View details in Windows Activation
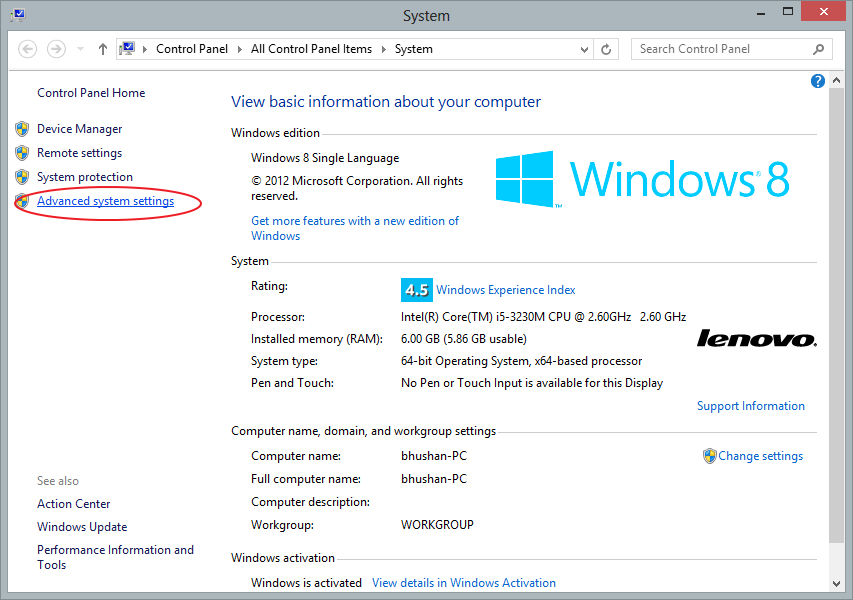Screen dimensions: 853x600 463,583
